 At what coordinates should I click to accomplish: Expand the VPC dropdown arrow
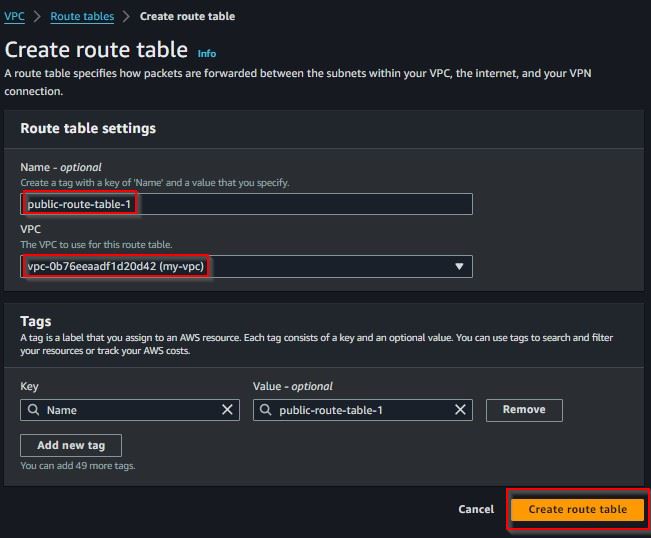[x=459, y=266]
